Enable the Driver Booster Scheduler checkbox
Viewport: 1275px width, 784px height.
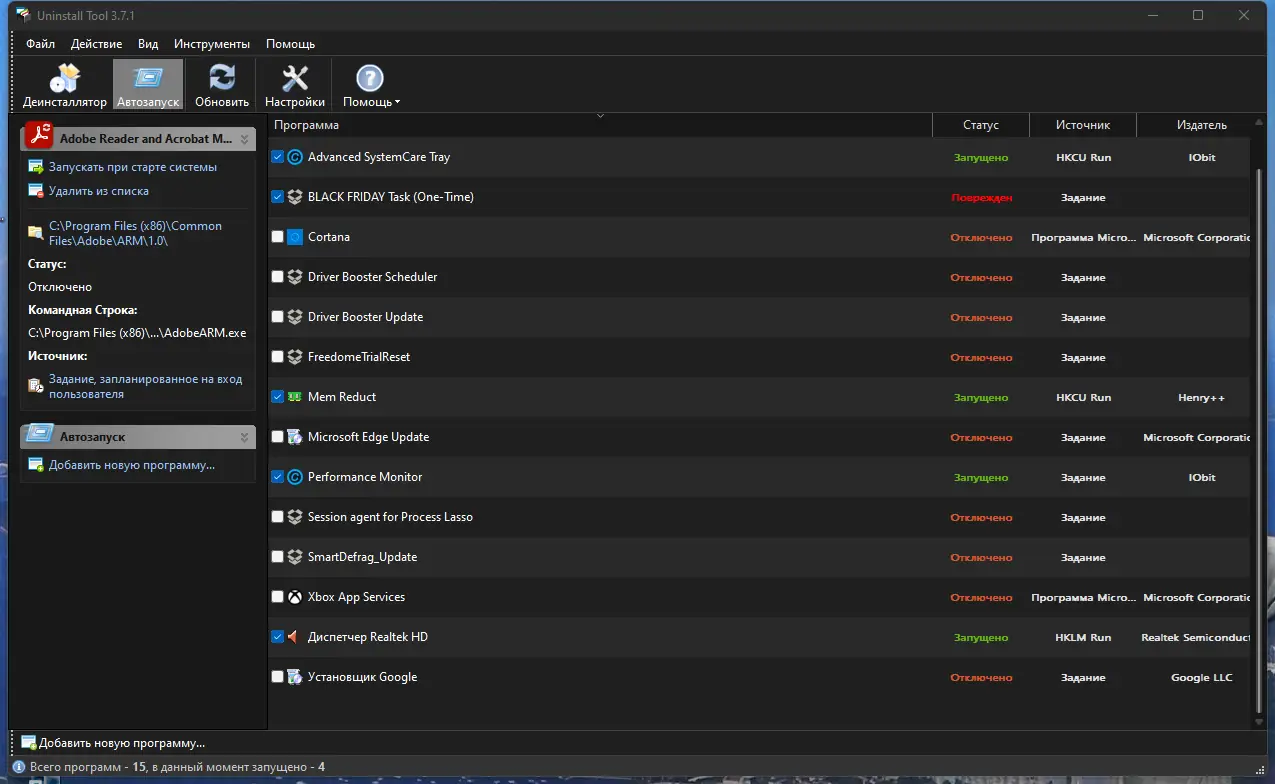278,277
